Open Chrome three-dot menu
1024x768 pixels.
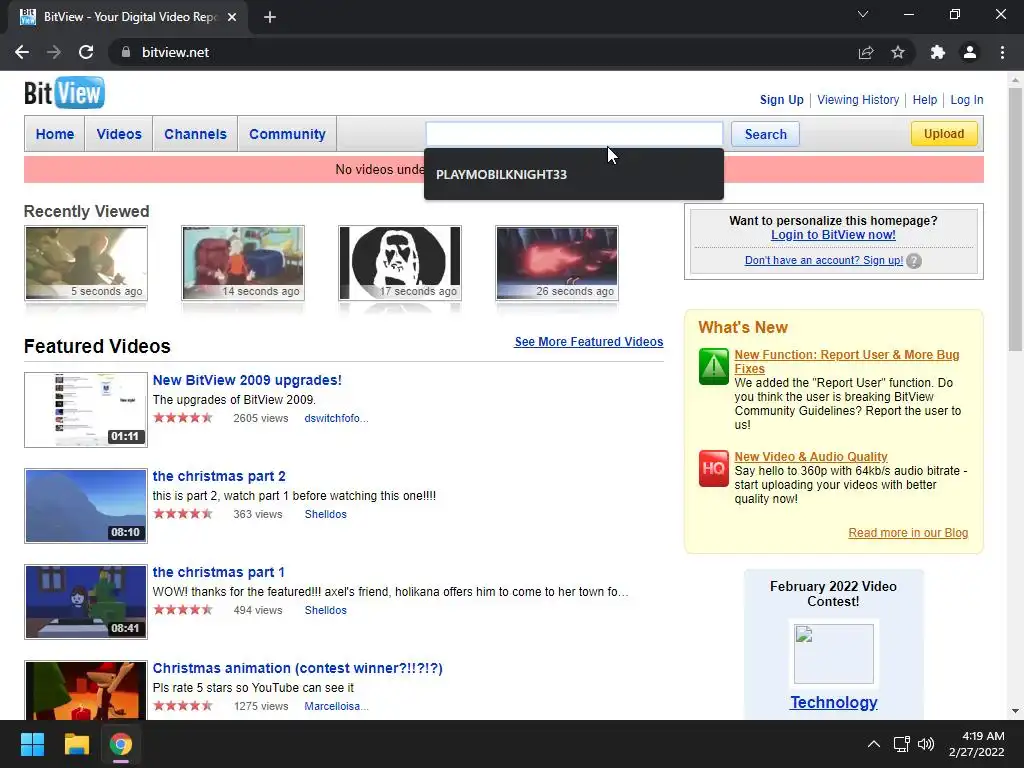click(x=1002, y=52)
